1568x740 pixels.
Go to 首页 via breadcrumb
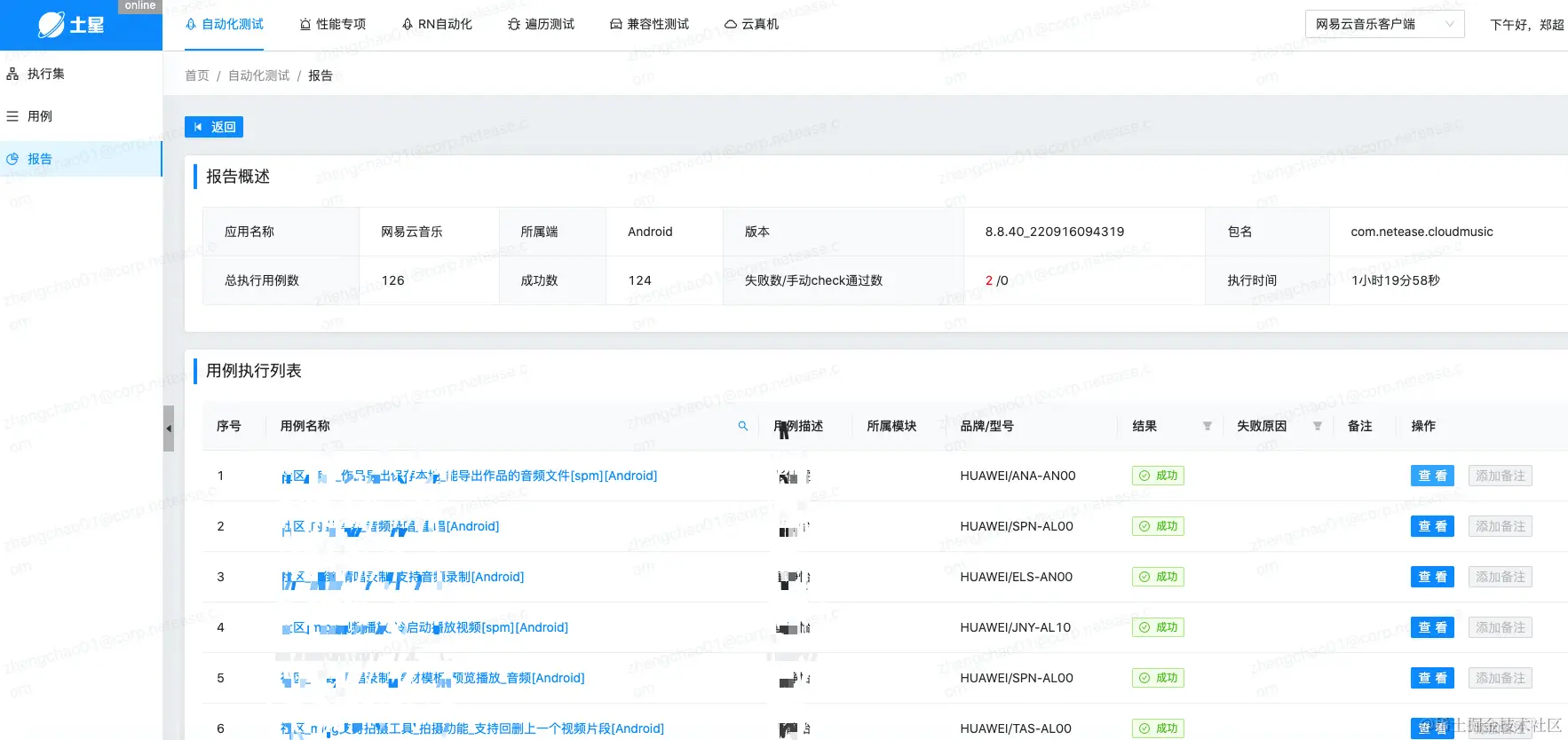click(197, 75)
